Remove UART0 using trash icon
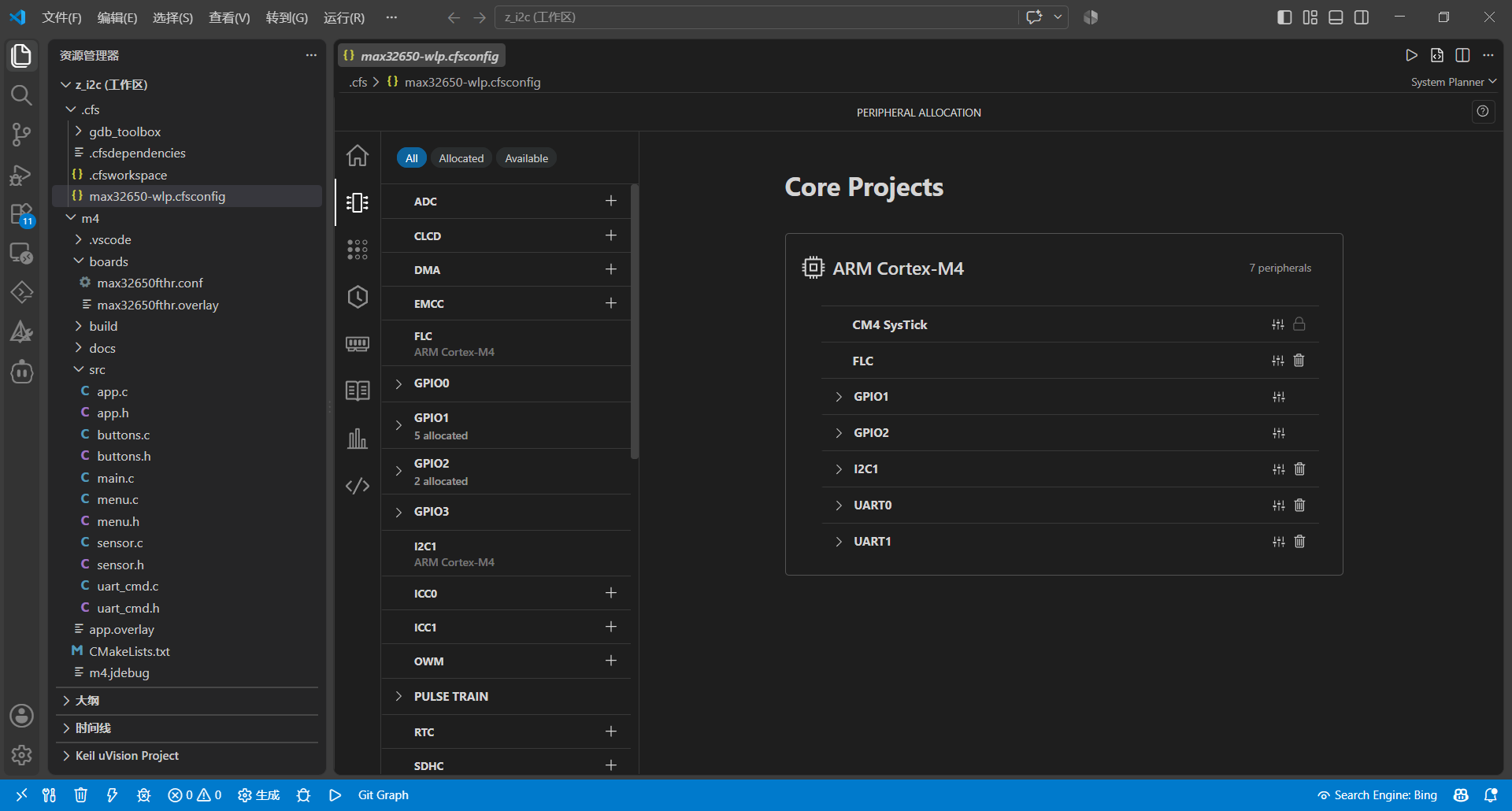This screenshot has width=1512, height=811. click(x=1299, y=505)
